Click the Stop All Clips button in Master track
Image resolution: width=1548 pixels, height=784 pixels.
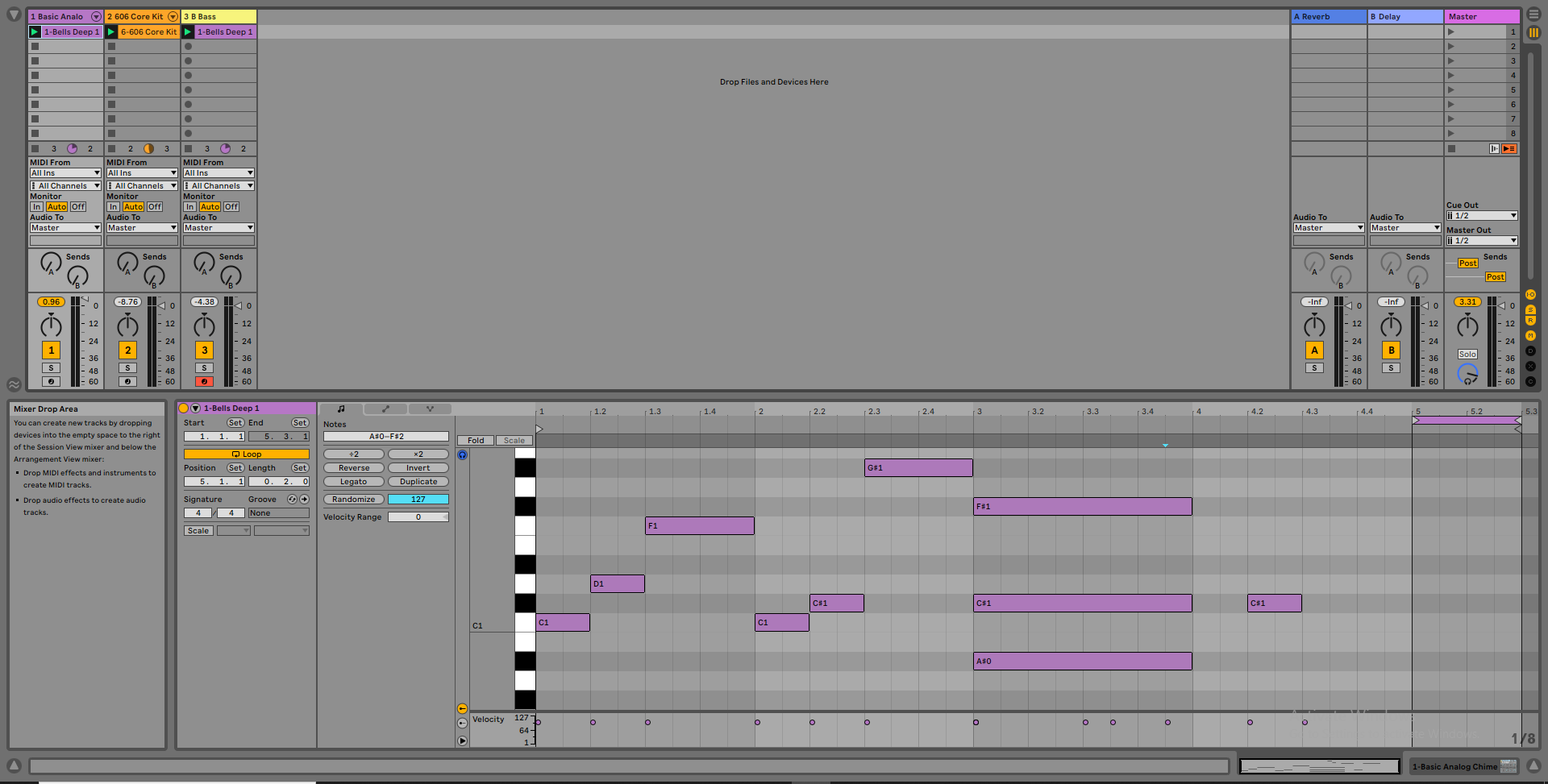point(1451,149)
